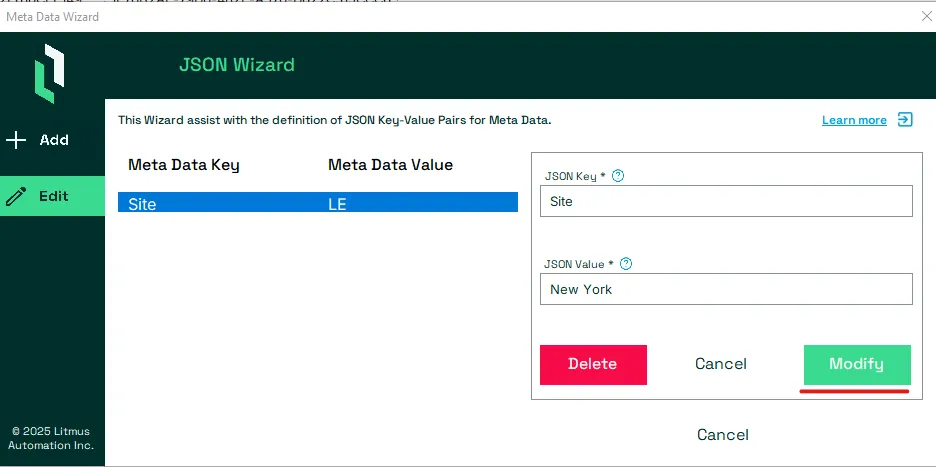This screenshot has height=467, width=936.
Task: Click the LE value in selected row
Action: tap(337, 204)
